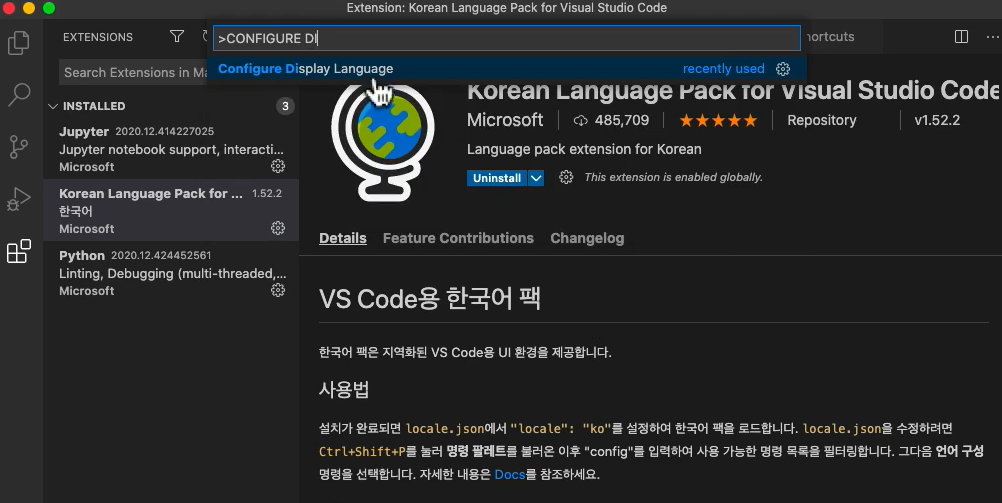Click the Microsoft publisher name
The image size is (1002, 503).
coord(505,120)
